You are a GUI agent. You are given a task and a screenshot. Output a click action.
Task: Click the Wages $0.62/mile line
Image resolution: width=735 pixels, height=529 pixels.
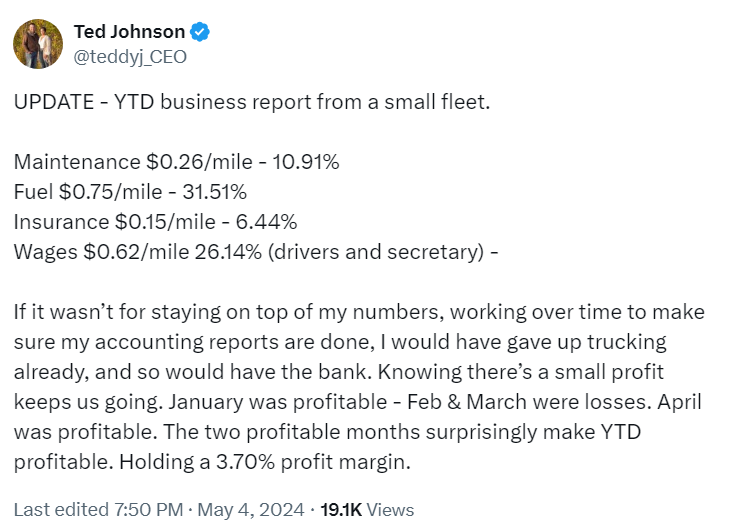pyautogui.click(x=256, y=252)
